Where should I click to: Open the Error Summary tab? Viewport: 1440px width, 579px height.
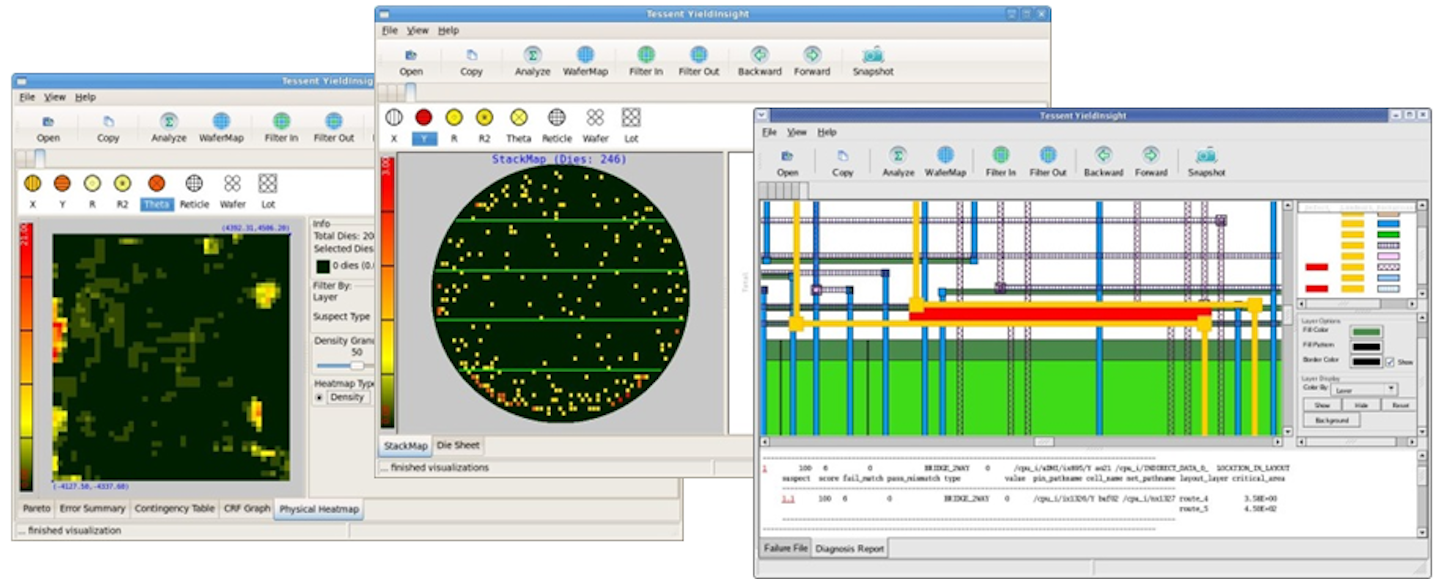(x=92, y=508)
